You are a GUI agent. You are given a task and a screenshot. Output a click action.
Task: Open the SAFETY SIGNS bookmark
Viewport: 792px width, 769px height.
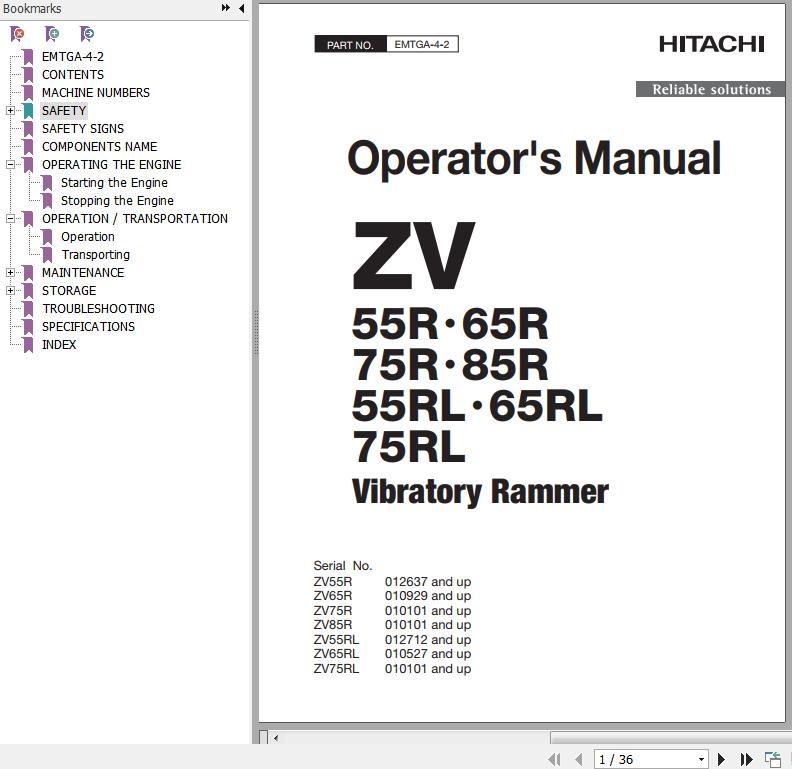point(83,129)
